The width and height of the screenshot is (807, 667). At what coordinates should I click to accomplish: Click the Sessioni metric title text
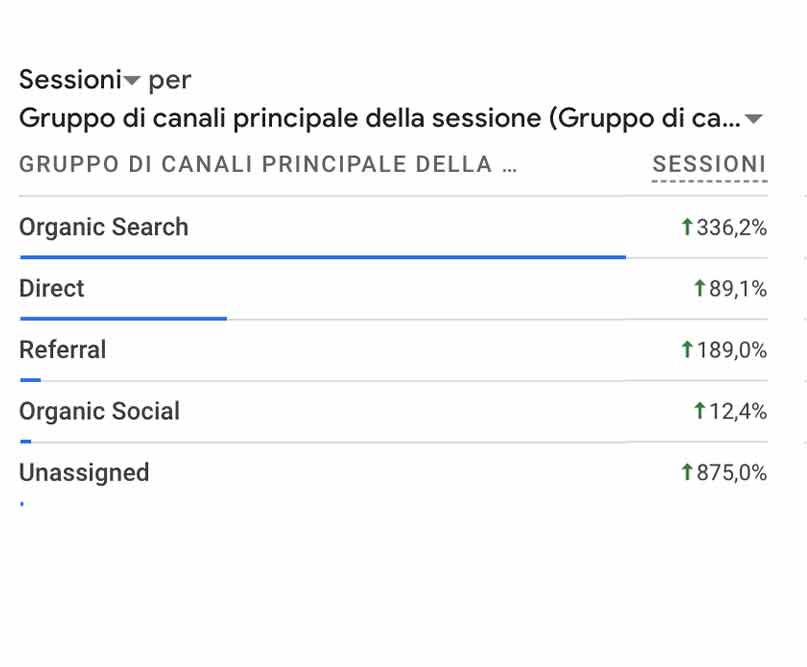[x=70, y=80]
